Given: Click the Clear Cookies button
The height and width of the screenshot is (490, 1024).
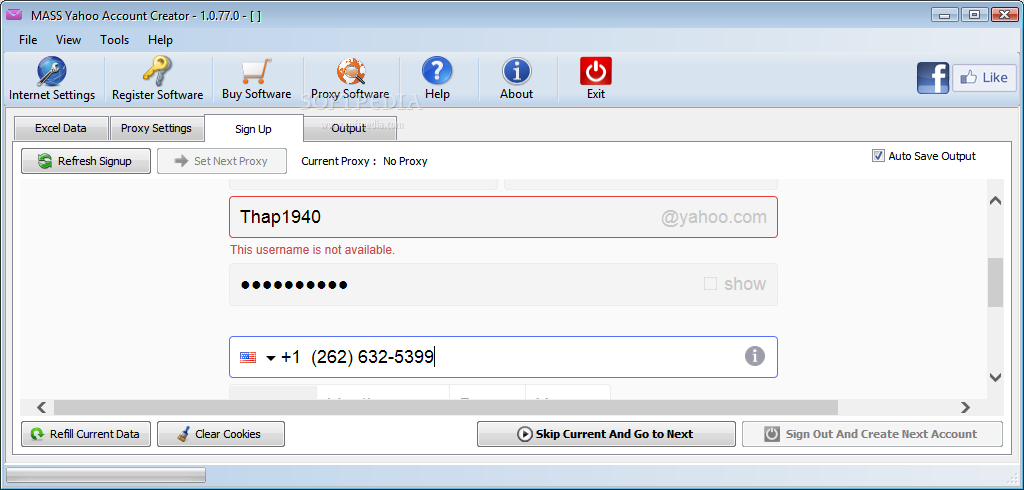Looking at the screenshot, I should click(x=221, y=434).
